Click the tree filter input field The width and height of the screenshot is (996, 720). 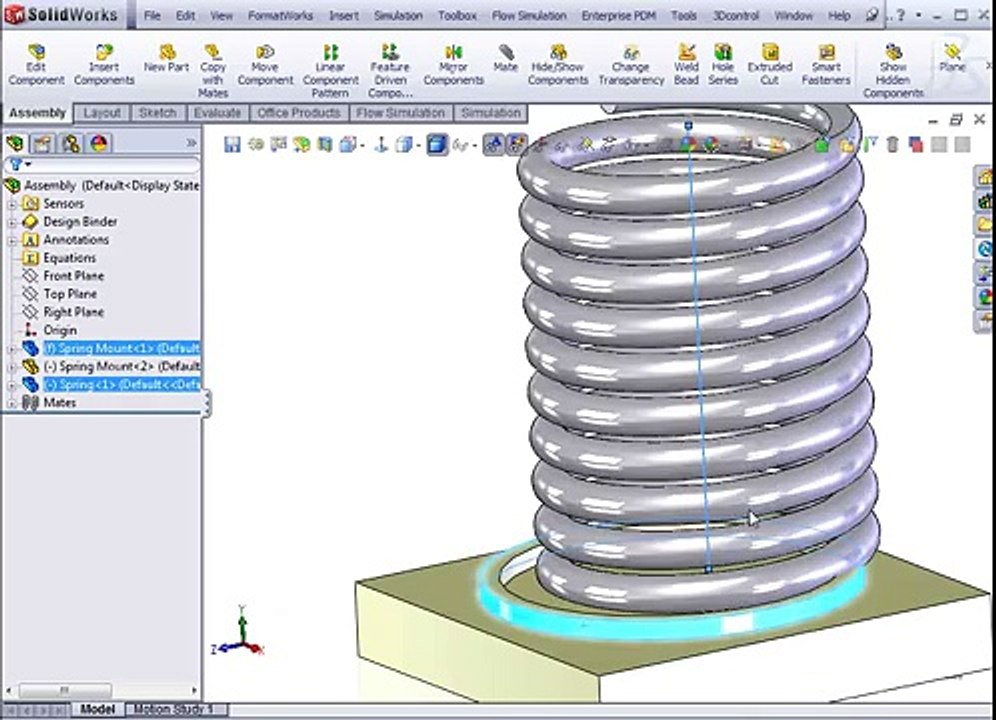point(102,165)
